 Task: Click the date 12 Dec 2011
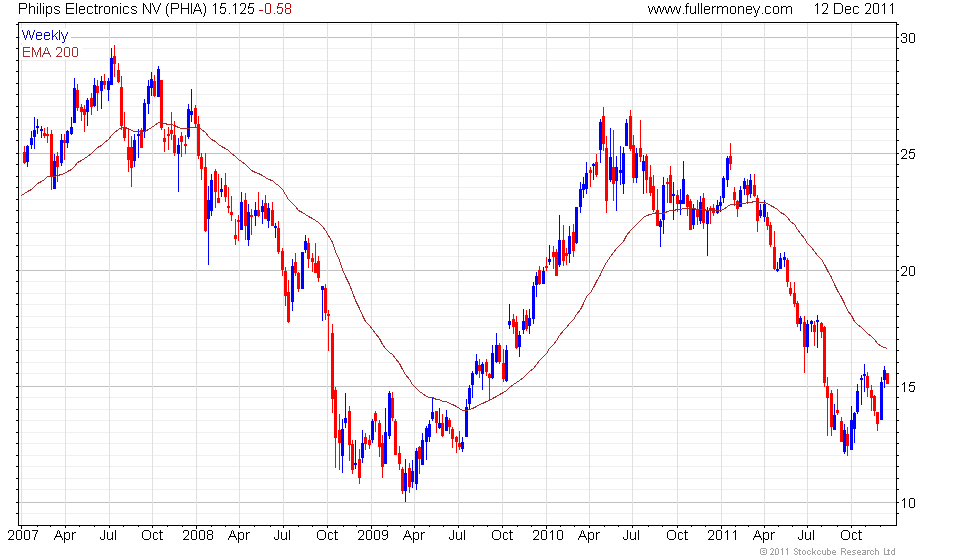[x=854, y=9]
